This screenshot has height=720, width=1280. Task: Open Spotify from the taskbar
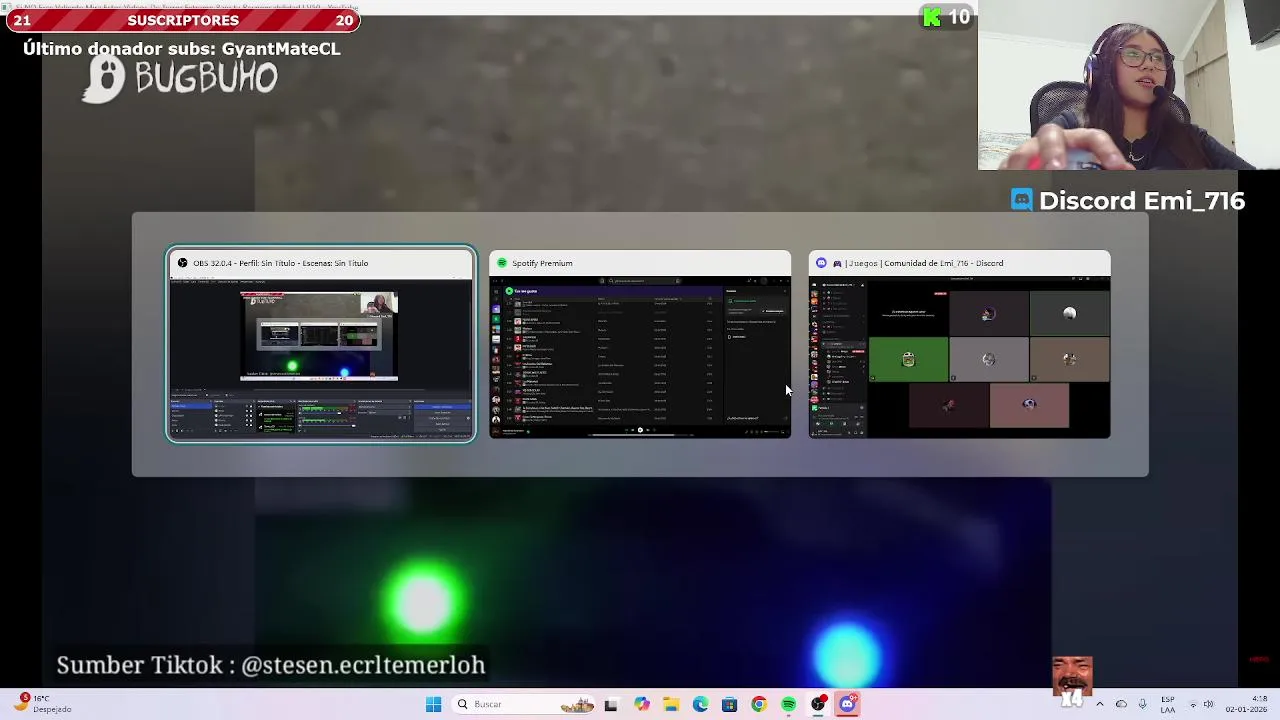(x=789, y=704)
